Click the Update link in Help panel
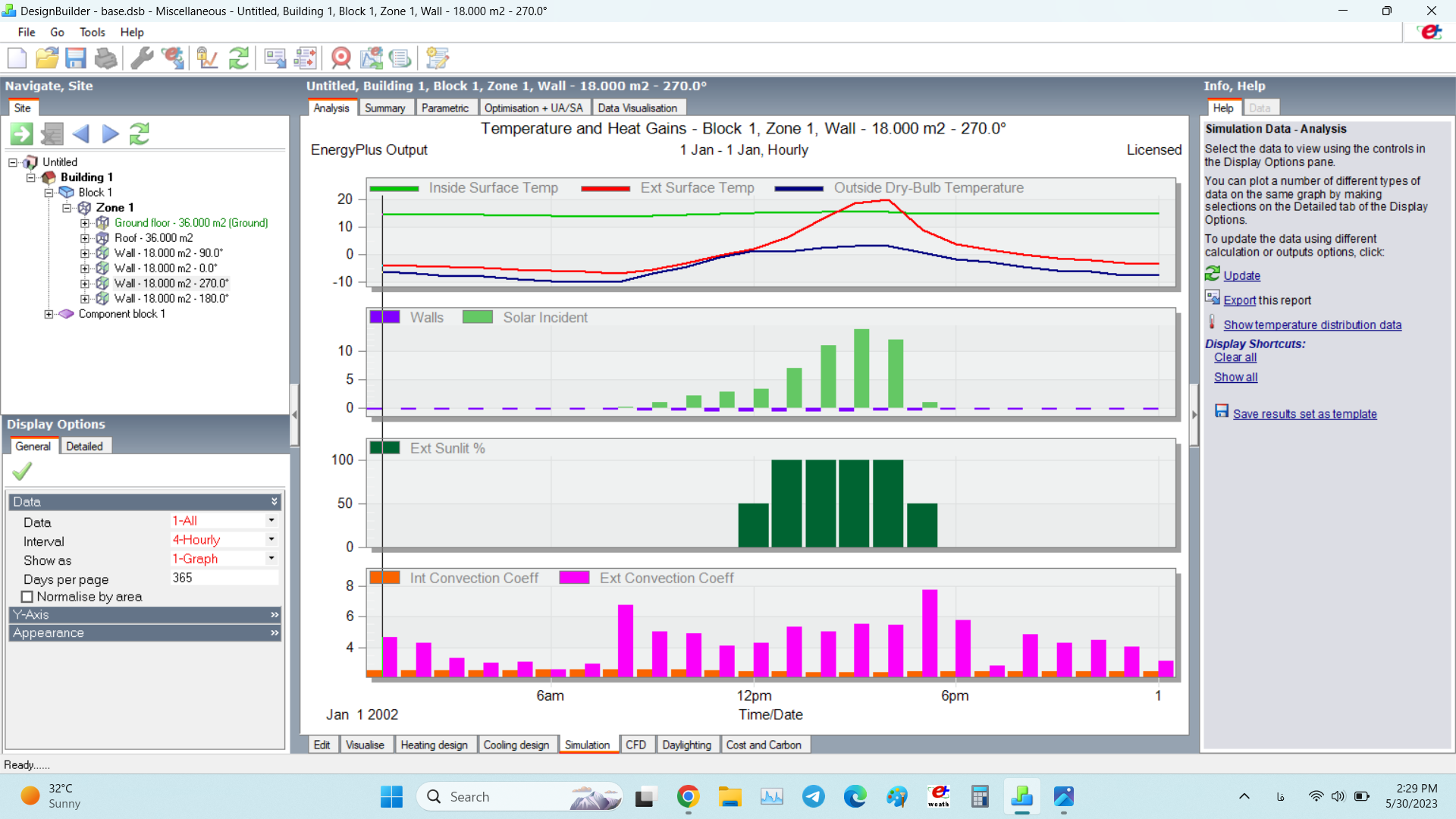 [1241, 276]
